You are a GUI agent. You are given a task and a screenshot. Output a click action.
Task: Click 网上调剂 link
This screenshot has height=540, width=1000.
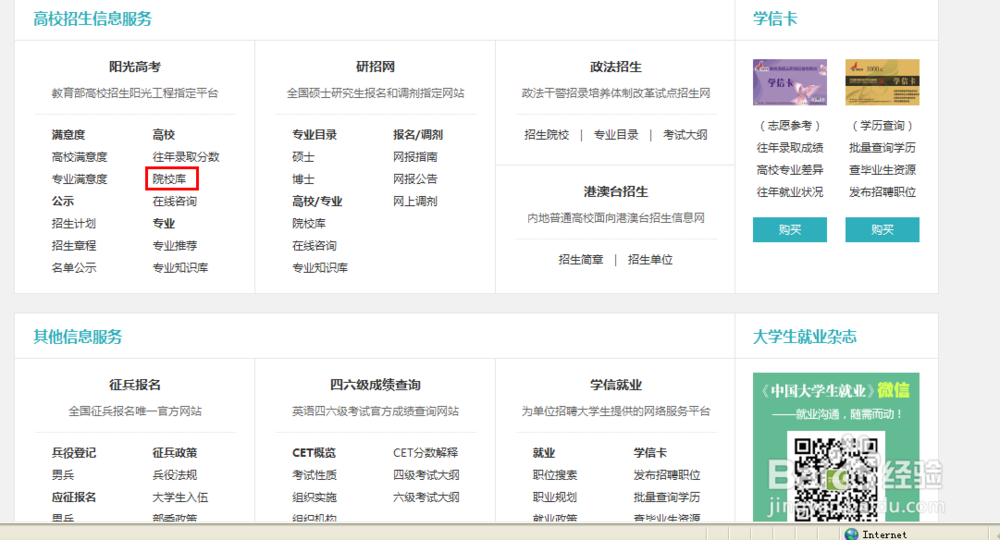click(x=415, y=201)
